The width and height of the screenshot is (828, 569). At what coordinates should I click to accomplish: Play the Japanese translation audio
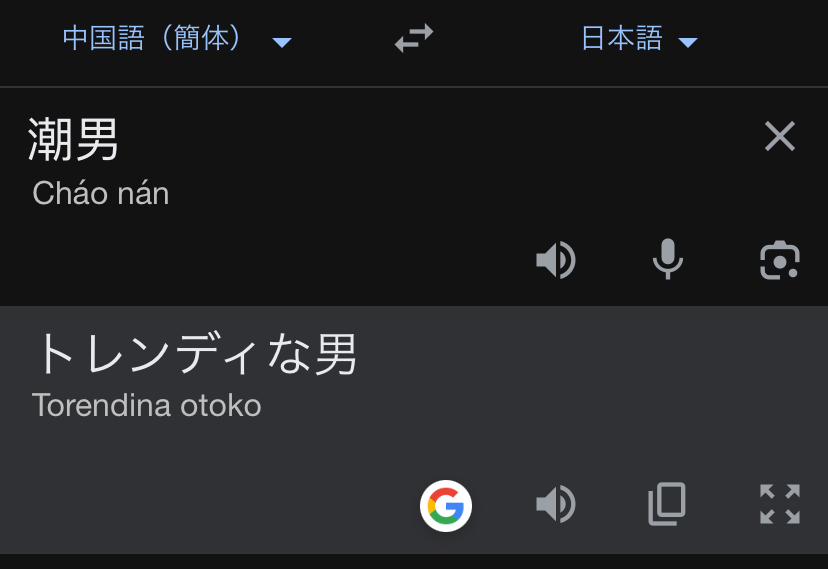tap(556, 504)
